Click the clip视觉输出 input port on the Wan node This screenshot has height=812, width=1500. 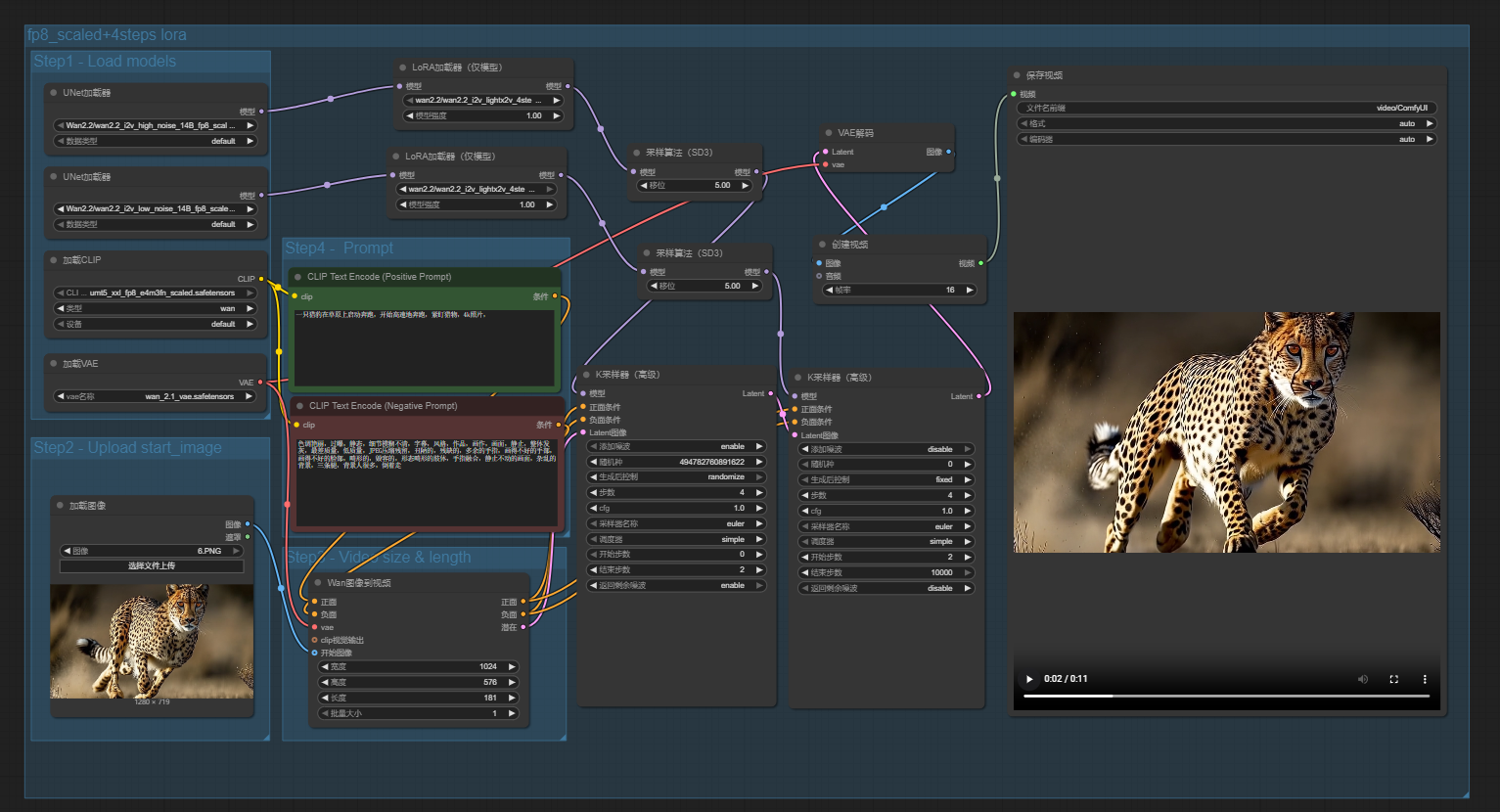point(314,640)
